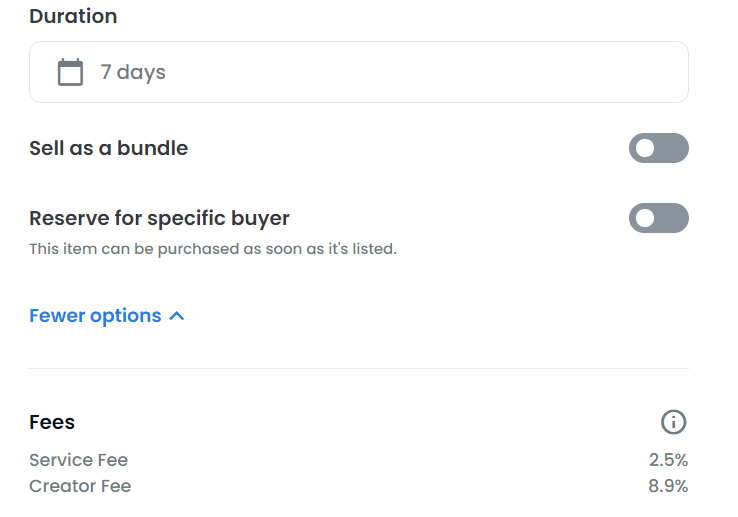The image size is (738, 517).
Task: Click the horizontal divider above Fees
Action: [359, 368]
